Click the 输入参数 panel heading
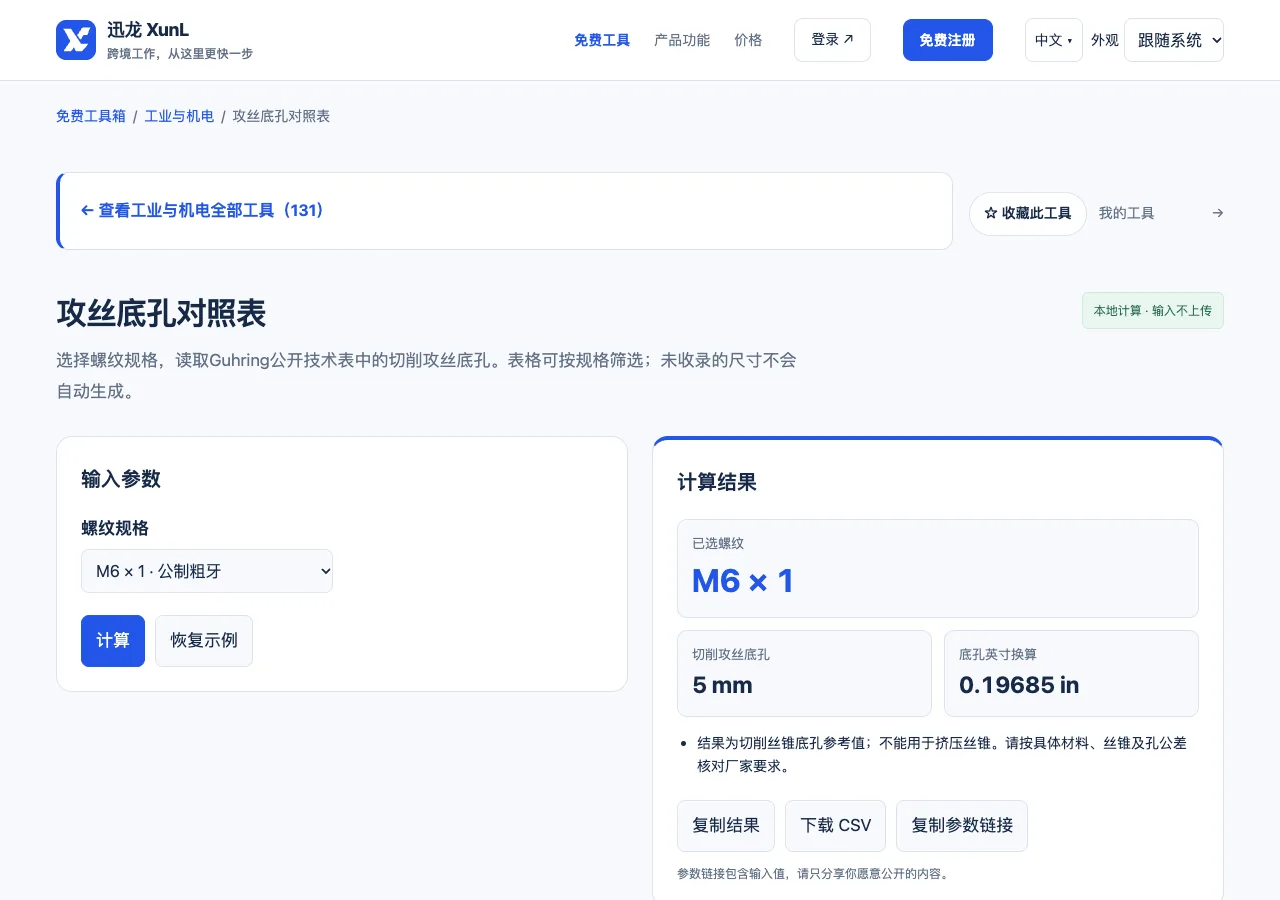The width and height of the screenshot is (1280, 900). click(x=121, y=479)
